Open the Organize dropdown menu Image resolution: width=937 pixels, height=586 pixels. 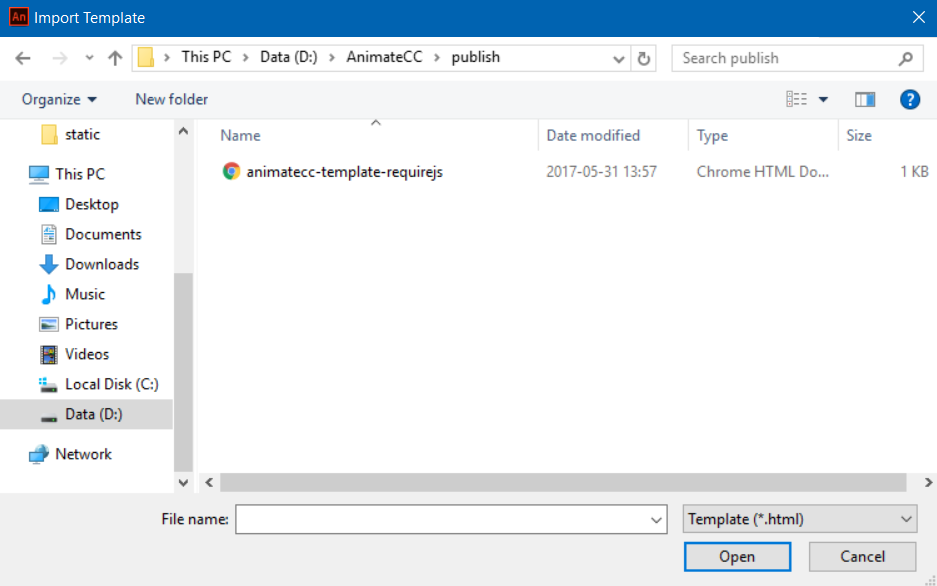(x=59, y=99)
